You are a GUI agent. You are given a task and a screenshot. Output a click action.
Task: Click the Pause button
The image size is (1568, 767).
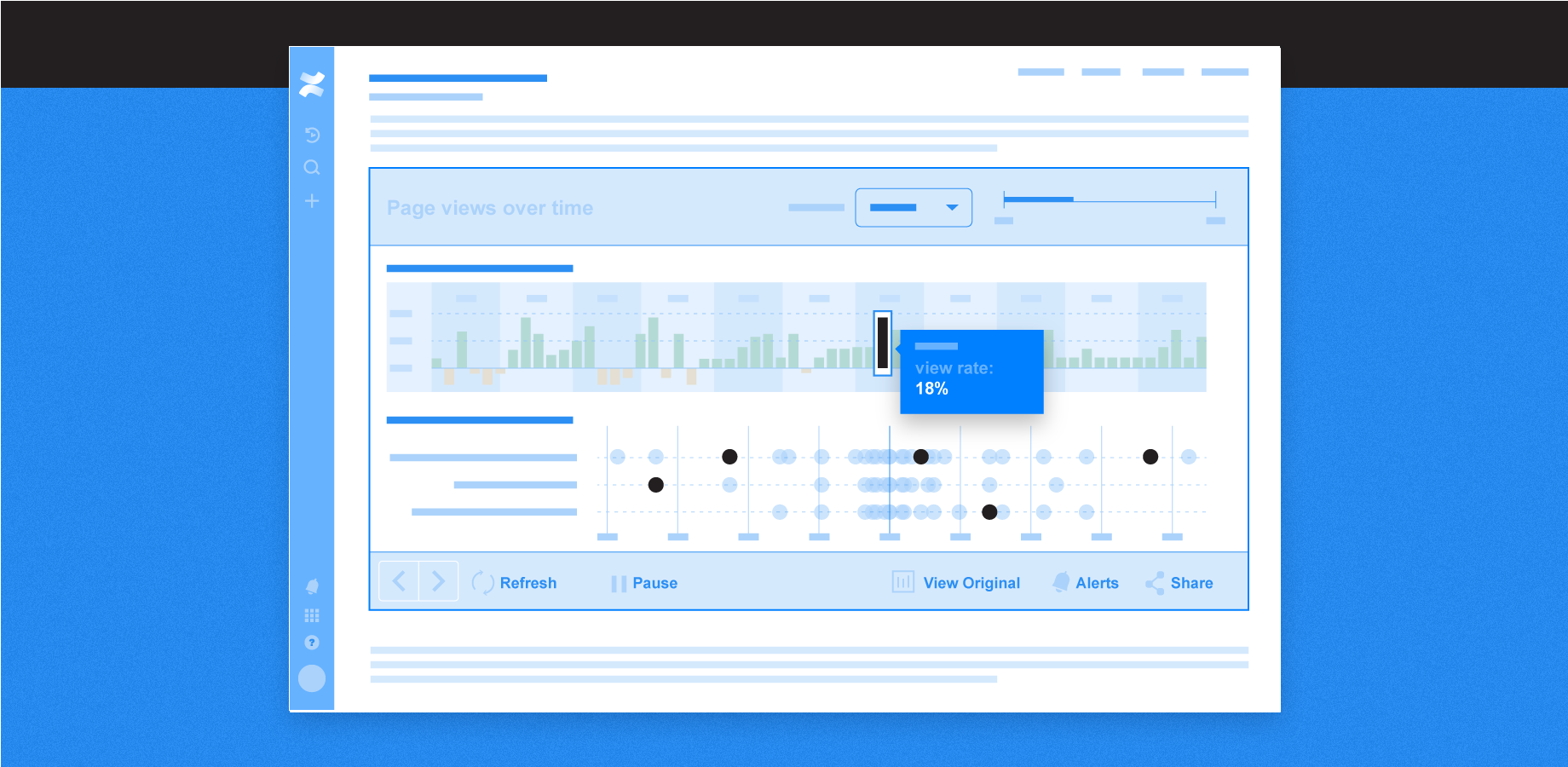point(644,584)
